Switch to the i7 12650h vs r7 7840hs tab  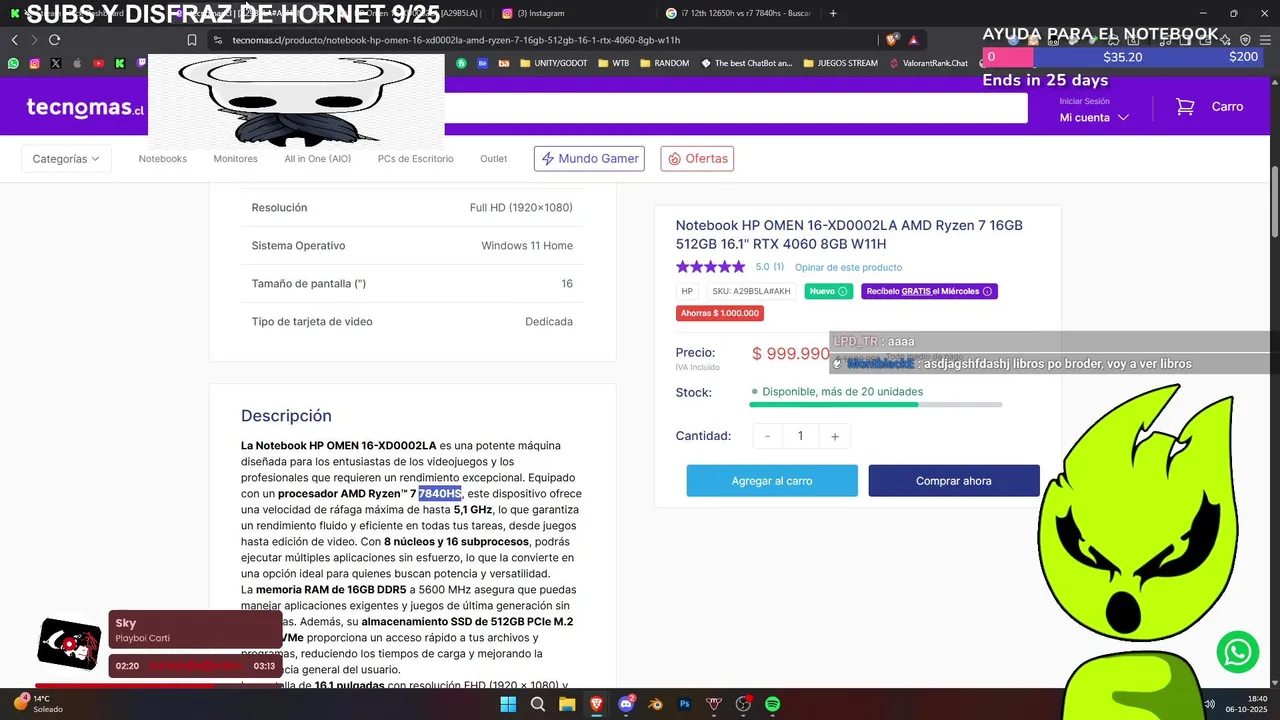coord(737,13)
